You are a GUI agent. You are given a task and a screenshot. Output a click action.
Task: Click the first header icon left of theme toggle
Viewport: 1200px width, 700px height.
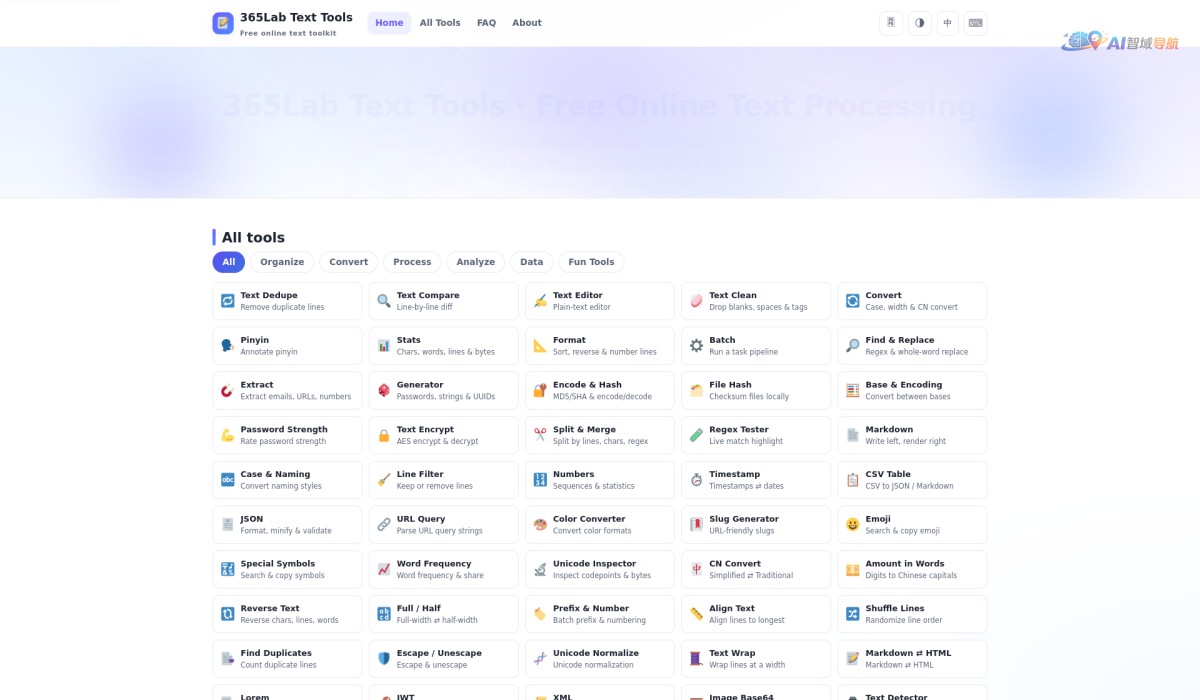point(891,23)
